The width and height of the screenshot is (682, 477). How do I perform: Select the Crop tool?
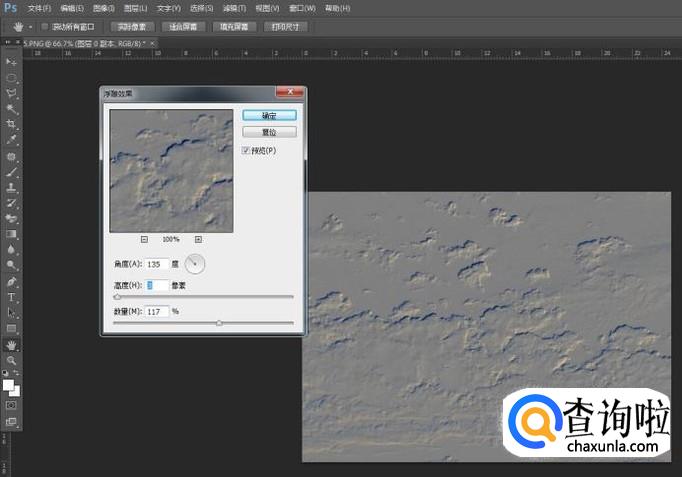12,124
